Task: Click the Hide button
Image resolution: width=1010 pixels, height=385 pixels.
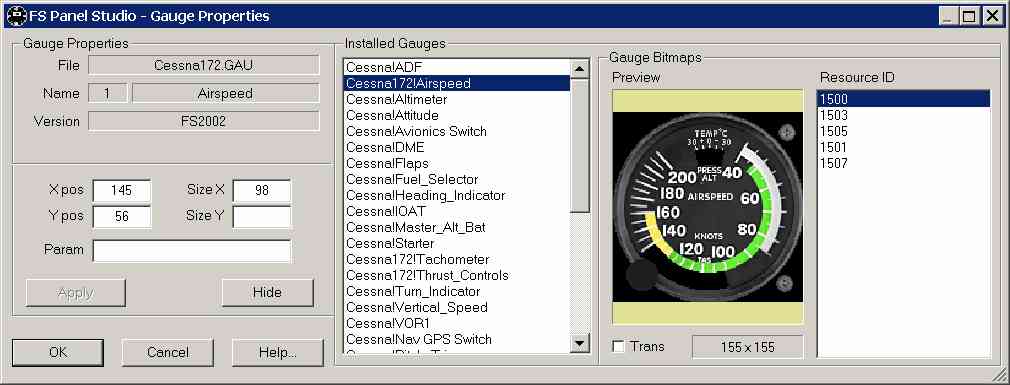Action: click(267, 292)
